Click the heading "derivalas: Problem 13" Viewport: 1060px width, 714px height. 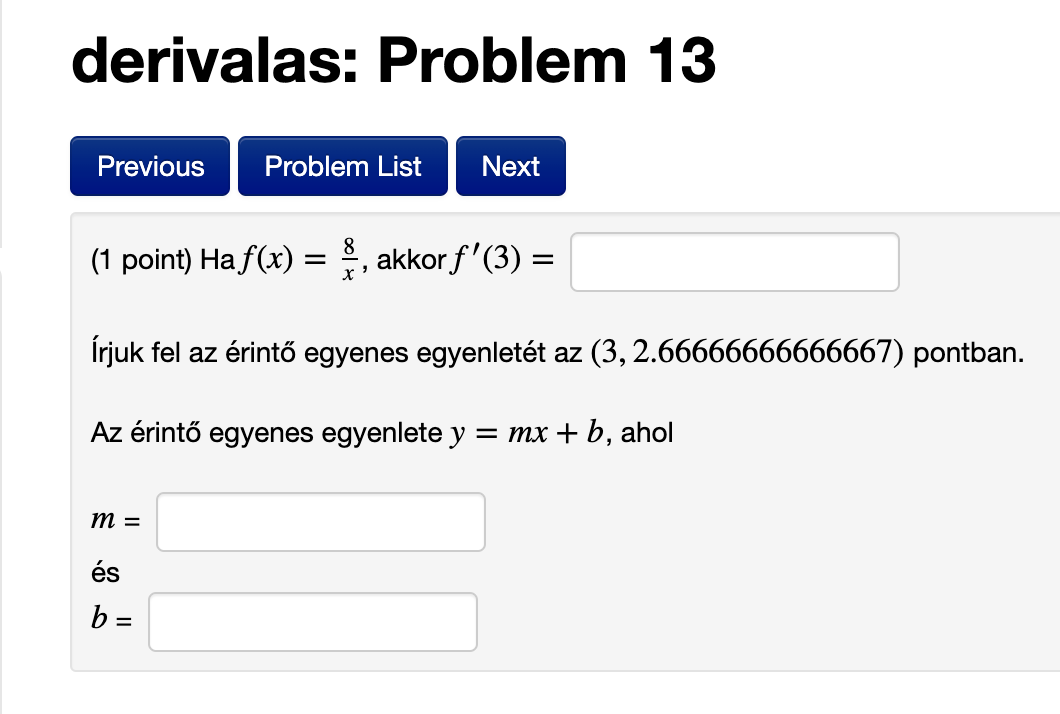pos(394,62)
